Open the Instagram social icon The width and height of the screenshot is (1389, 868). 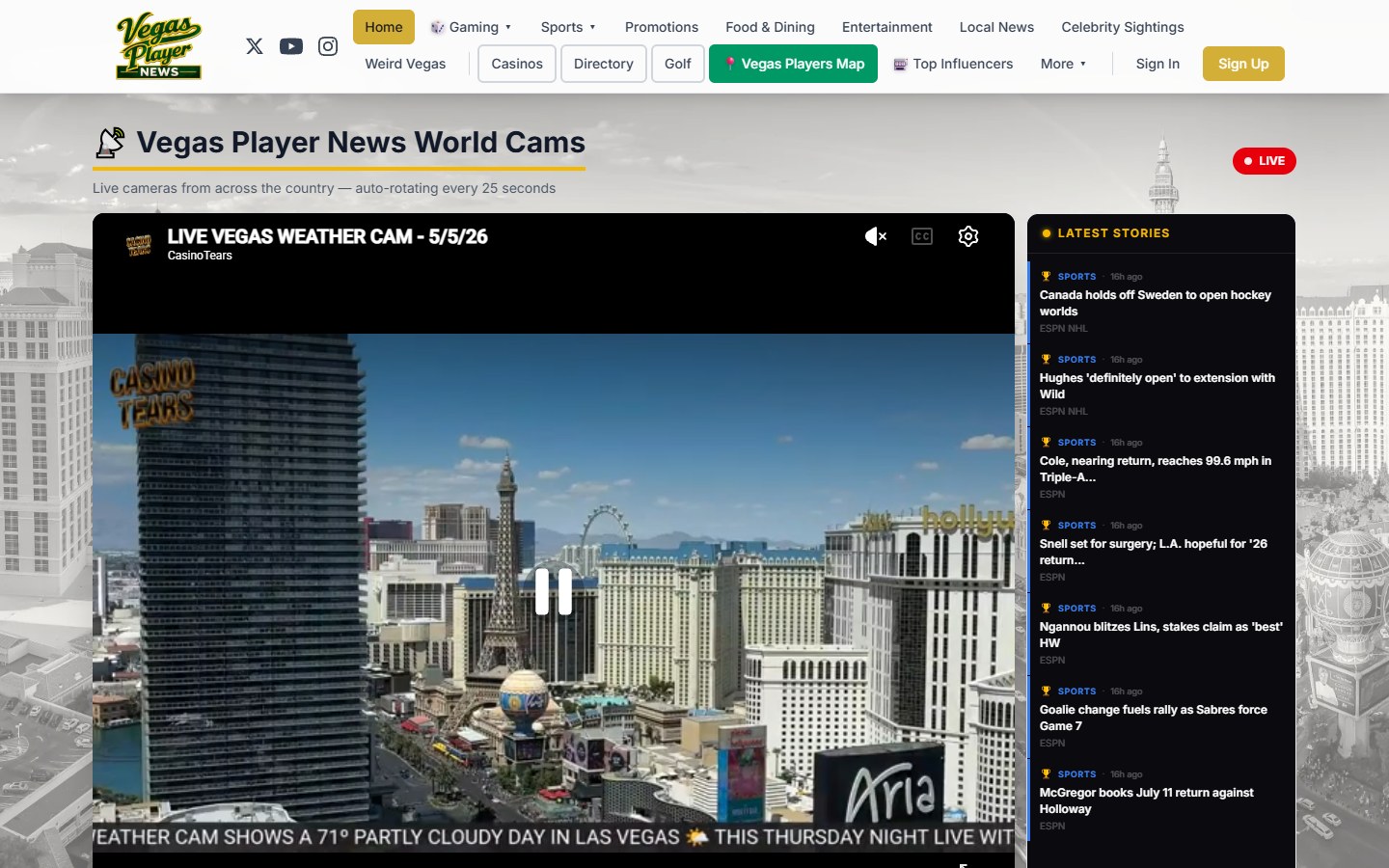(x=328, y=45)
